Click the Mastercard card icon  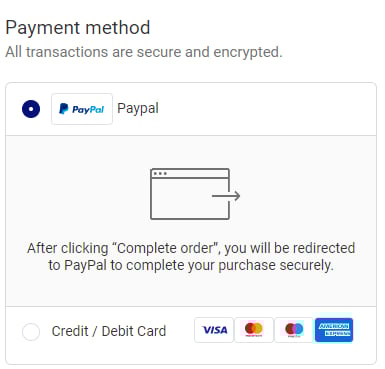point(254,330)
